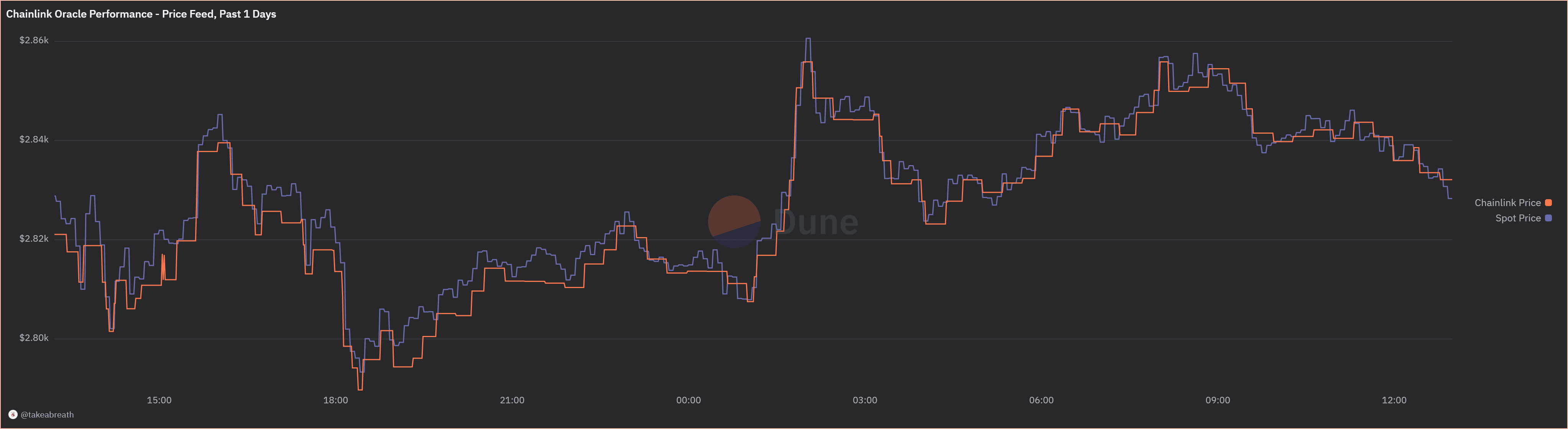Viewport: 1568px width, 429px height.
Task: Click the 03:00 time axis marker
Action: (x=865, y=400)
